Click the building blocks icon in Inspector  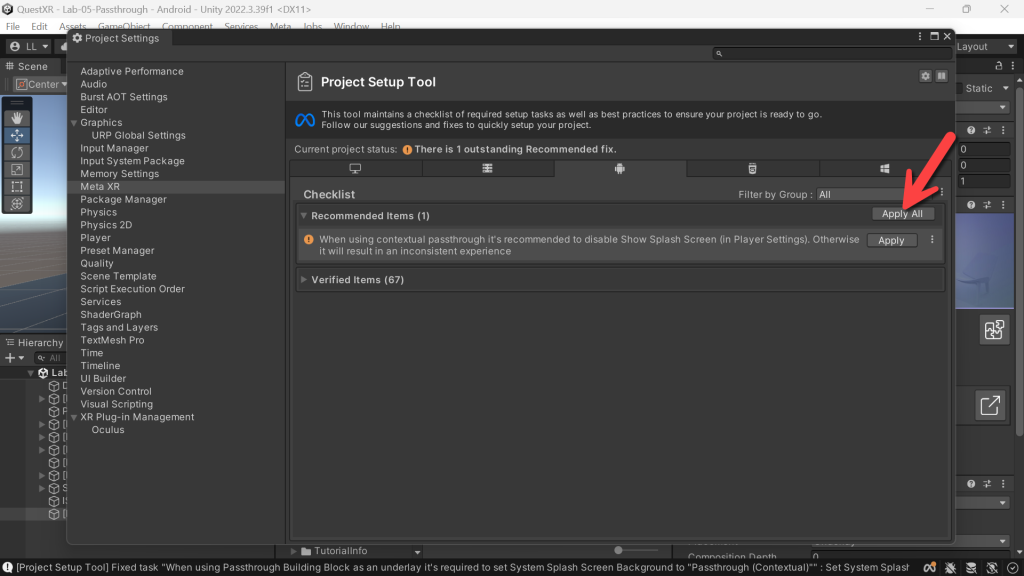pyautogui.click(x=993, y=330)
